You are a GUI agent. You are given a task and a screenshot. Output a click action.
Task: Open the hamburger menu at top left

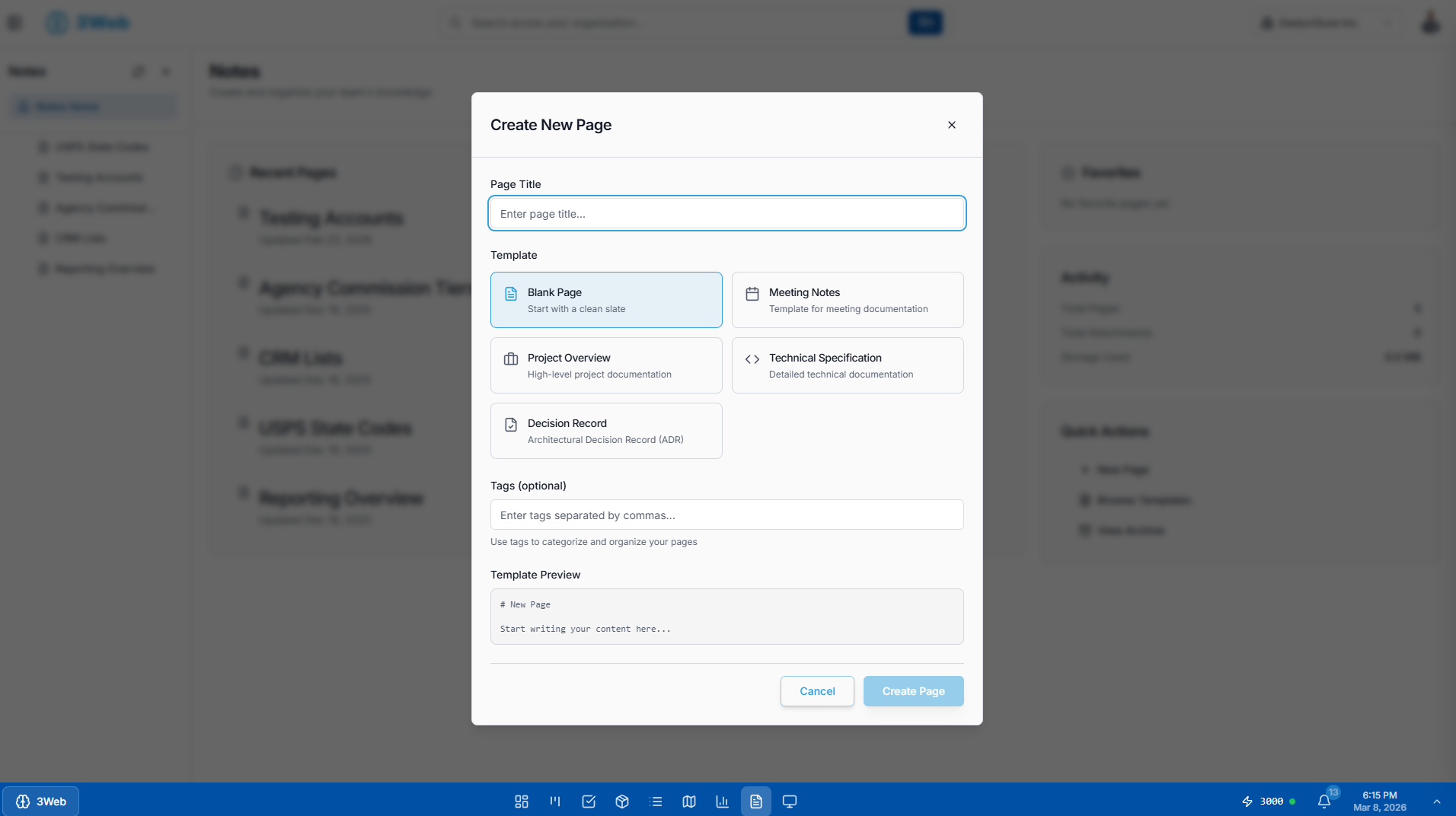pos(14,22)
